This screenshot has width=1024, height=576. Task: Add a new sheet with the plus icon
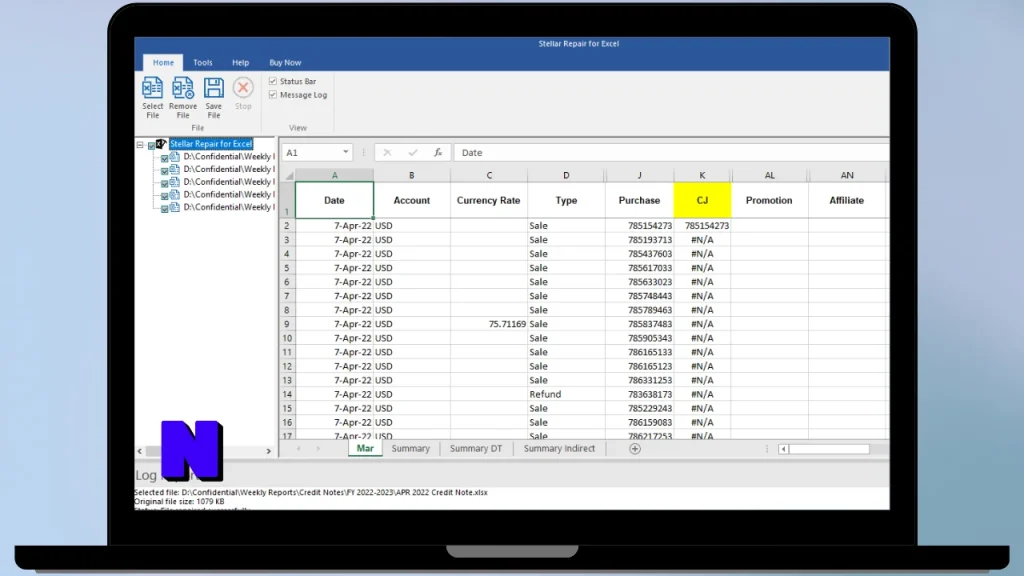tap(635, 449)
